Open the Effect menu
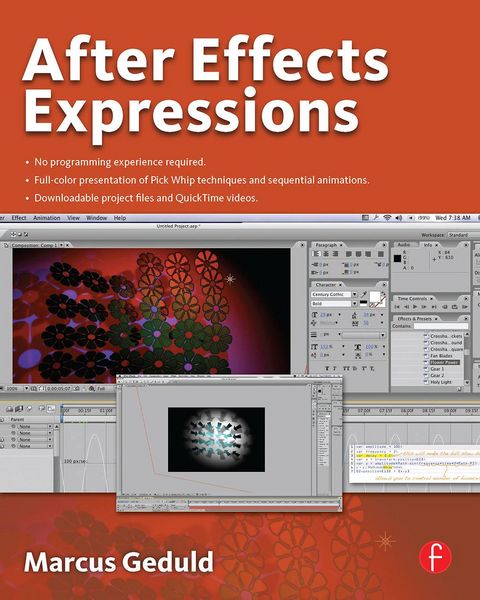 pyautogui.click(x=19, y=218)
